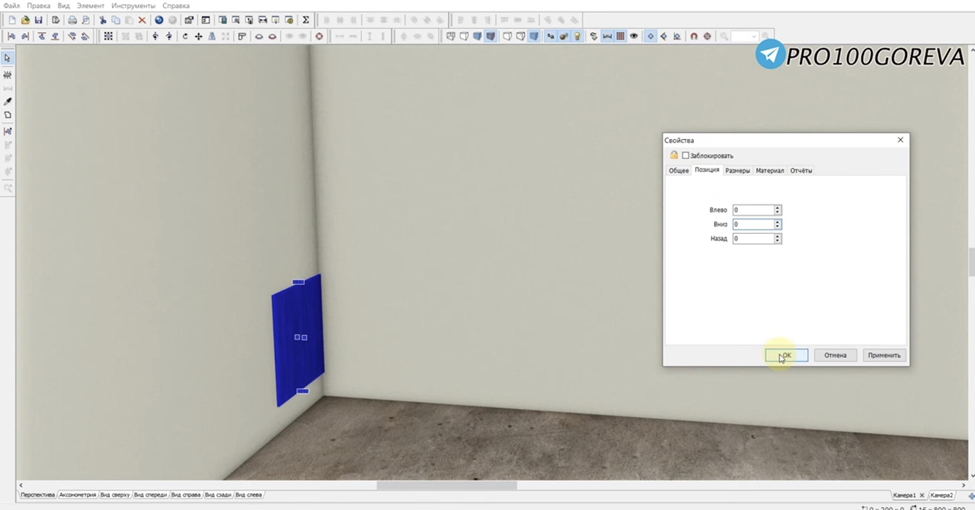This screenshot has width=975, height=510.
Task: Switch to the Вид справа tab
Action: point(186,495)
